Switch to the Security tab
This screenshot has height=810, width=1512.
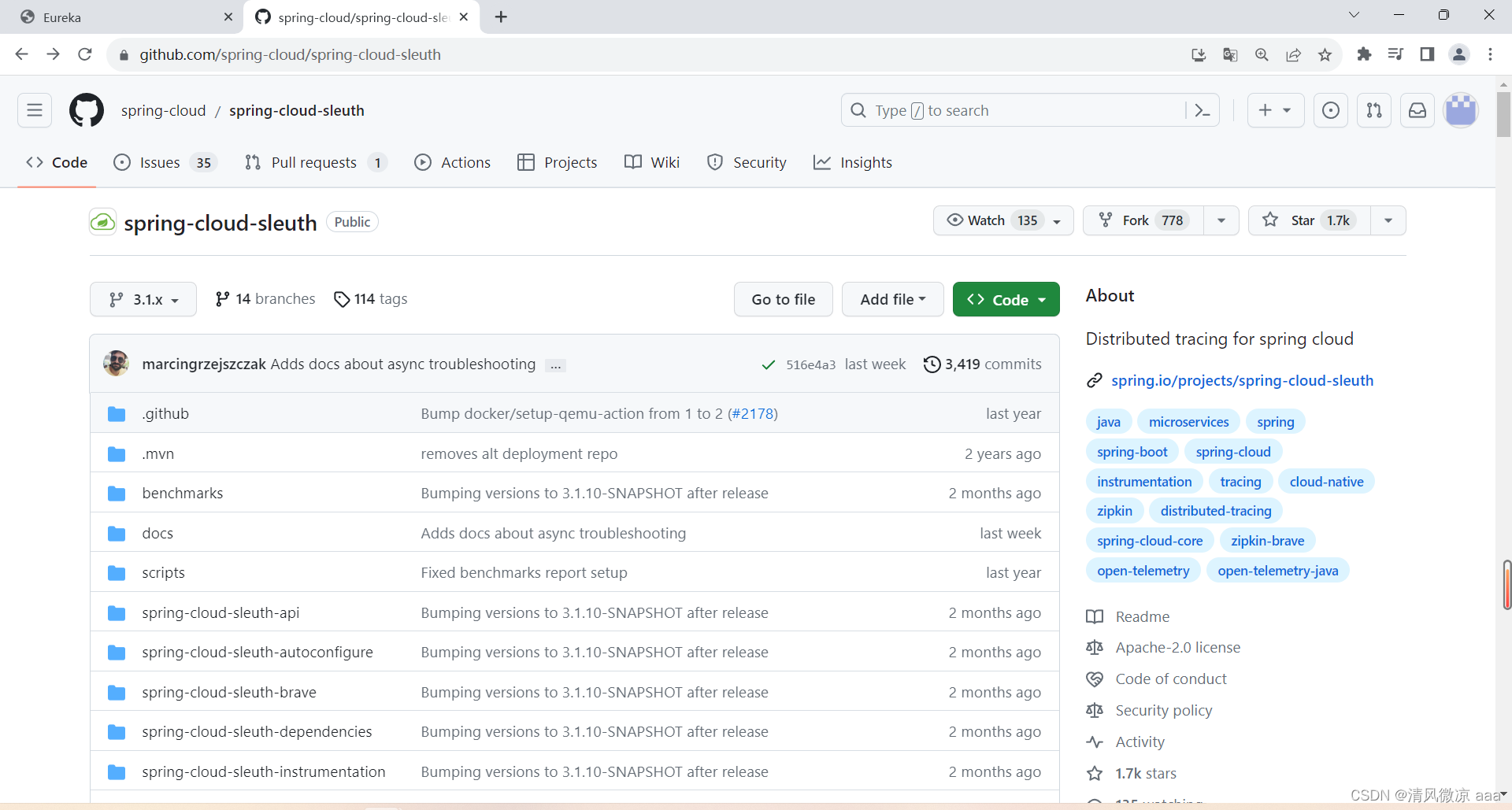pyautogui.click(x=747, y=162)
